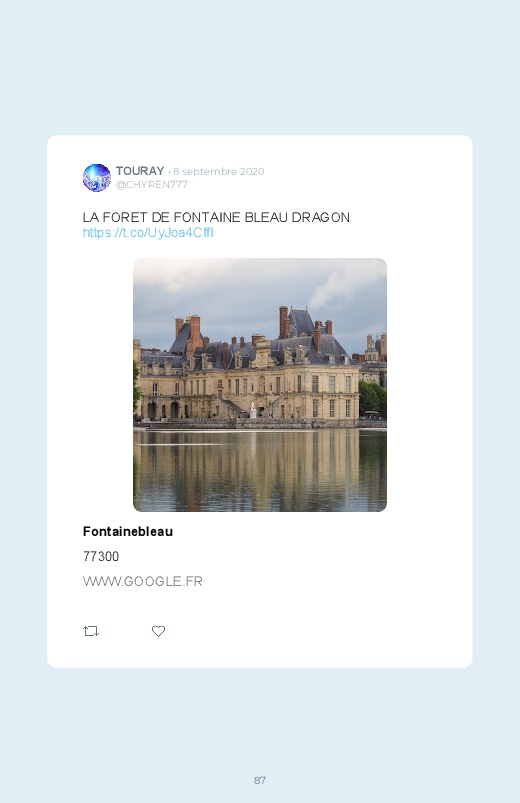Open the TOURAY profile avatar

click(x=97, y=178)
